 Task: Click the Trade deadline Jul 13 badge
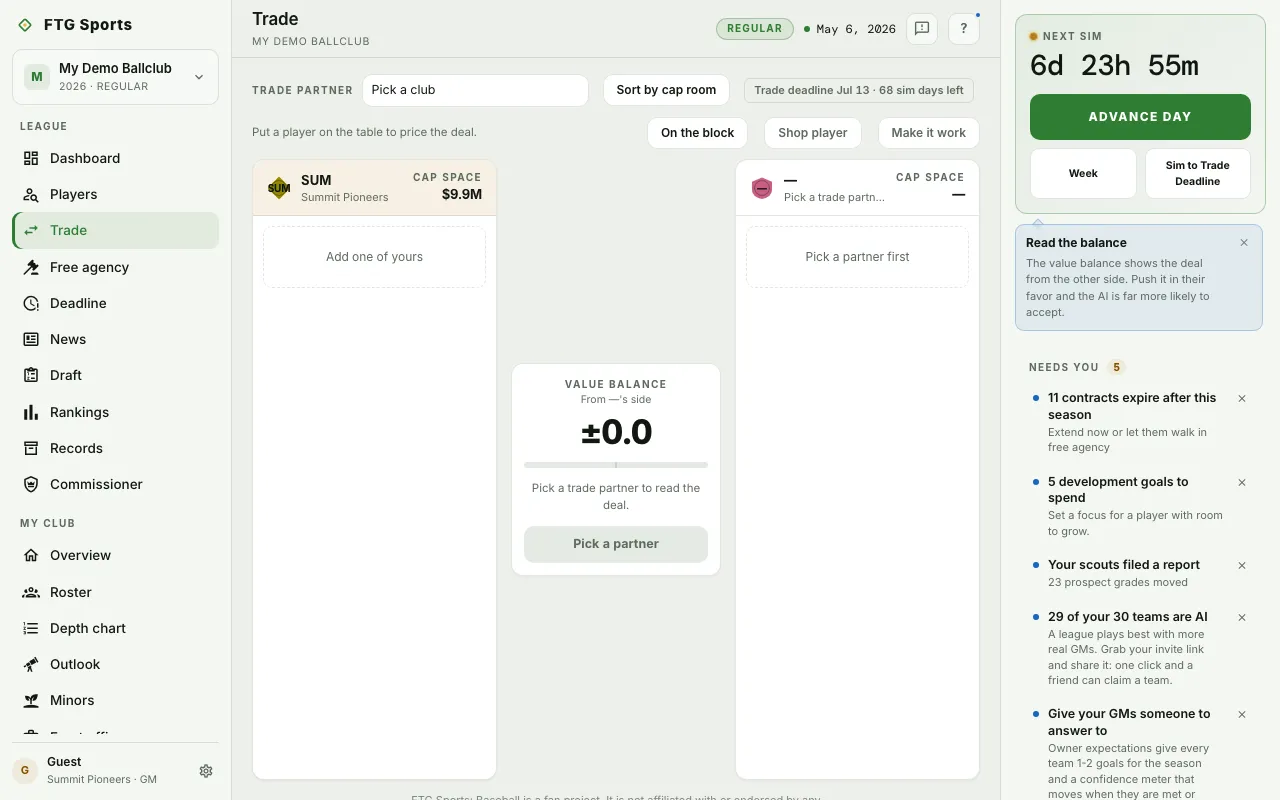point(859,90)
